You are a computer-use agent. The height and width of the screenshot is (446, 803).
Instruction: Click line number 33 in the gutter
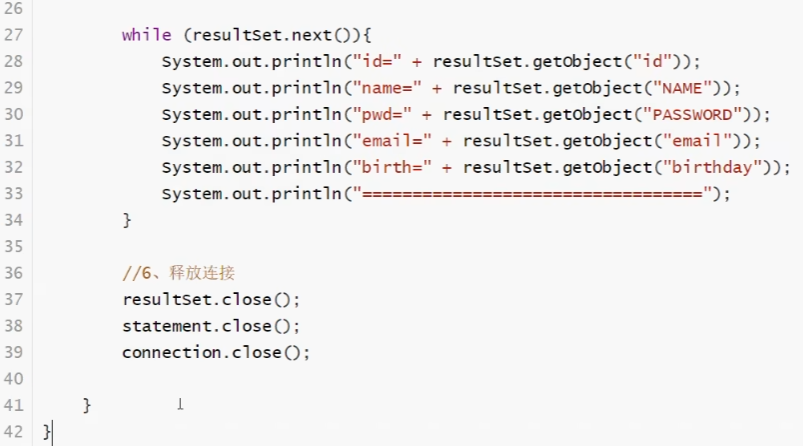pyautogui.click(x=14, y=194)
